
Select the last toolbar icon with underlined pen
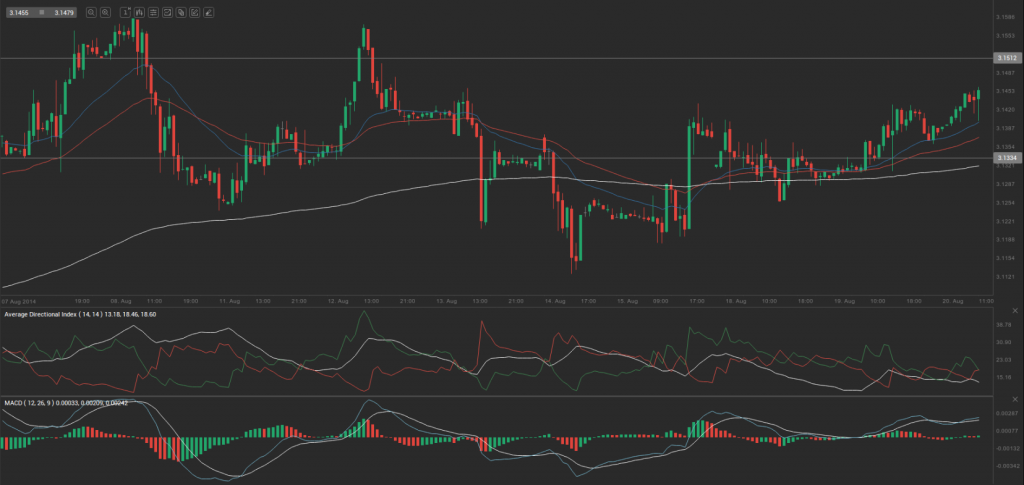coord(208,13)
